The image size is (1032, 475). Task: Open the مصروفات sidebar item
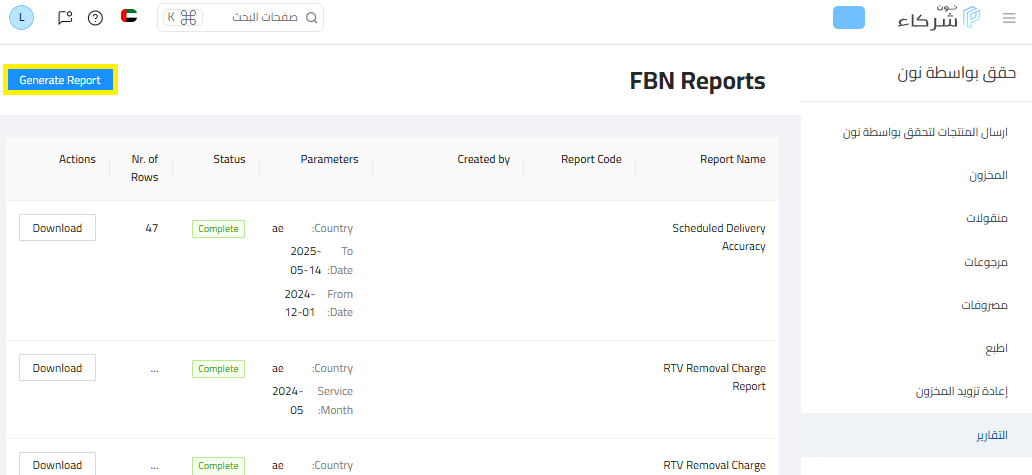[x=985, y=305]
